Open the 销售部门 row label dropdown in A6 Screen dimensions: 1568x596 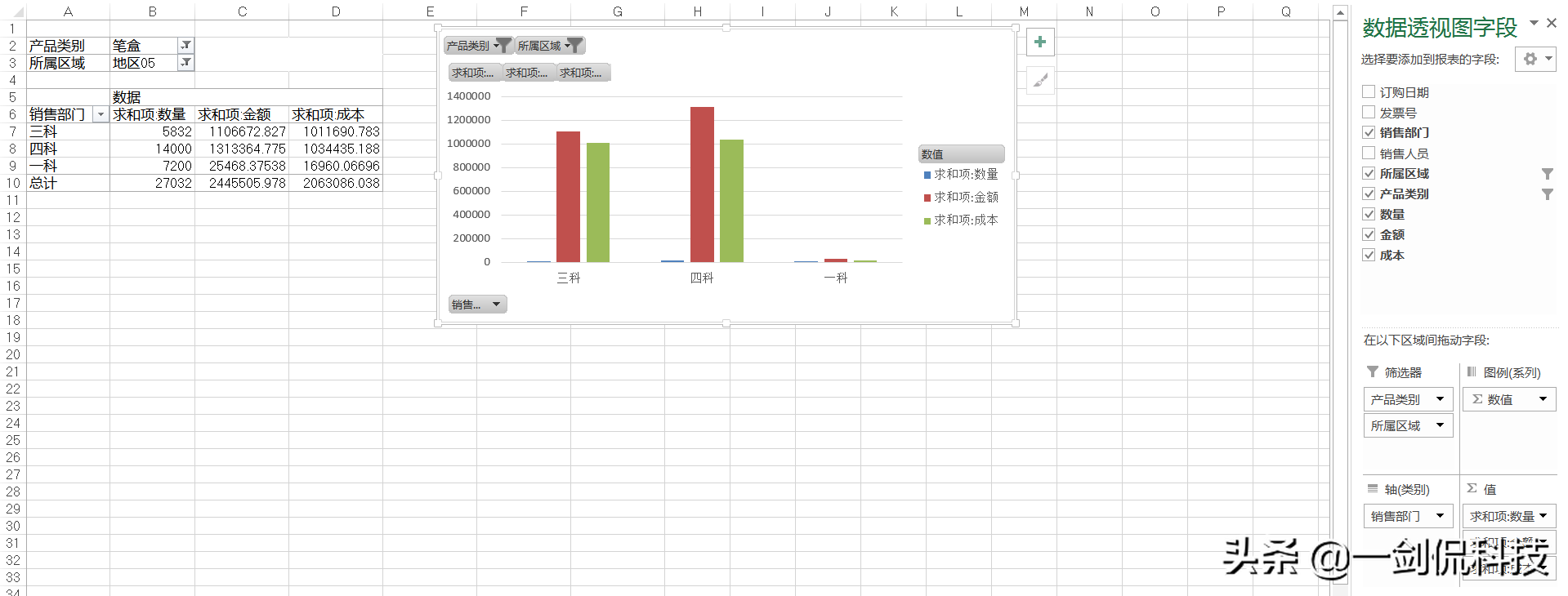(x=101, y=114)
